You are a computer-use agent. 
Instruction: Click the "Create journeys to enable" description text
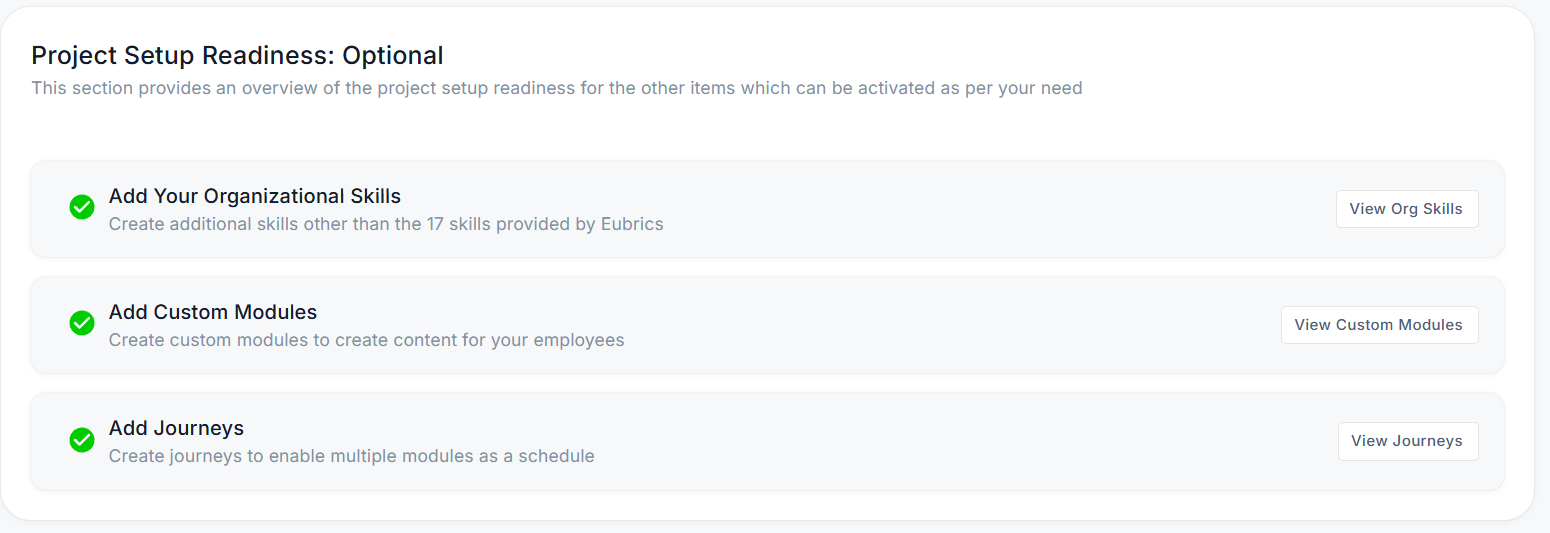point(351,456)
